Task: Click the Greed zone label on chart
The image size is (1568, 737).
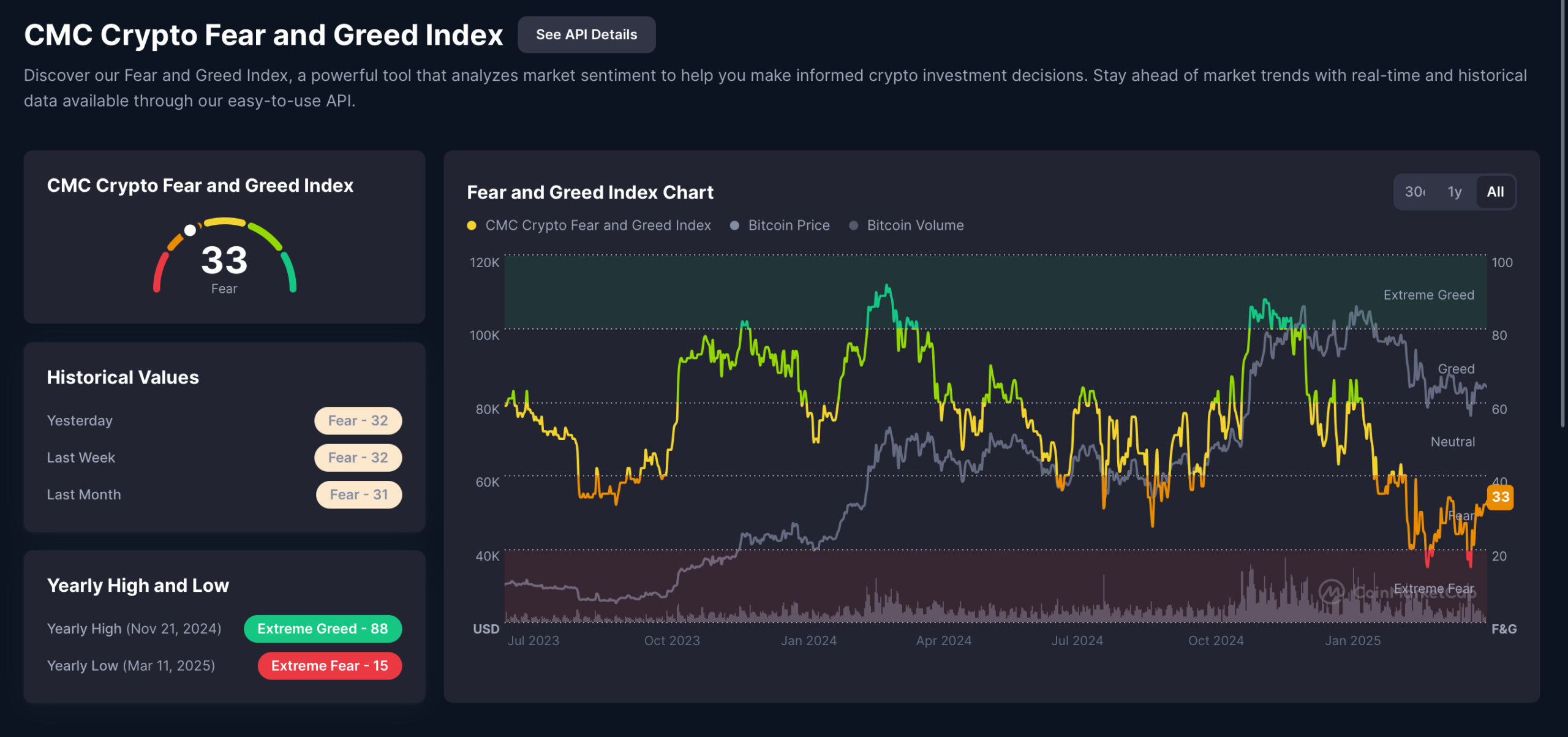Action: [1456, 369]
